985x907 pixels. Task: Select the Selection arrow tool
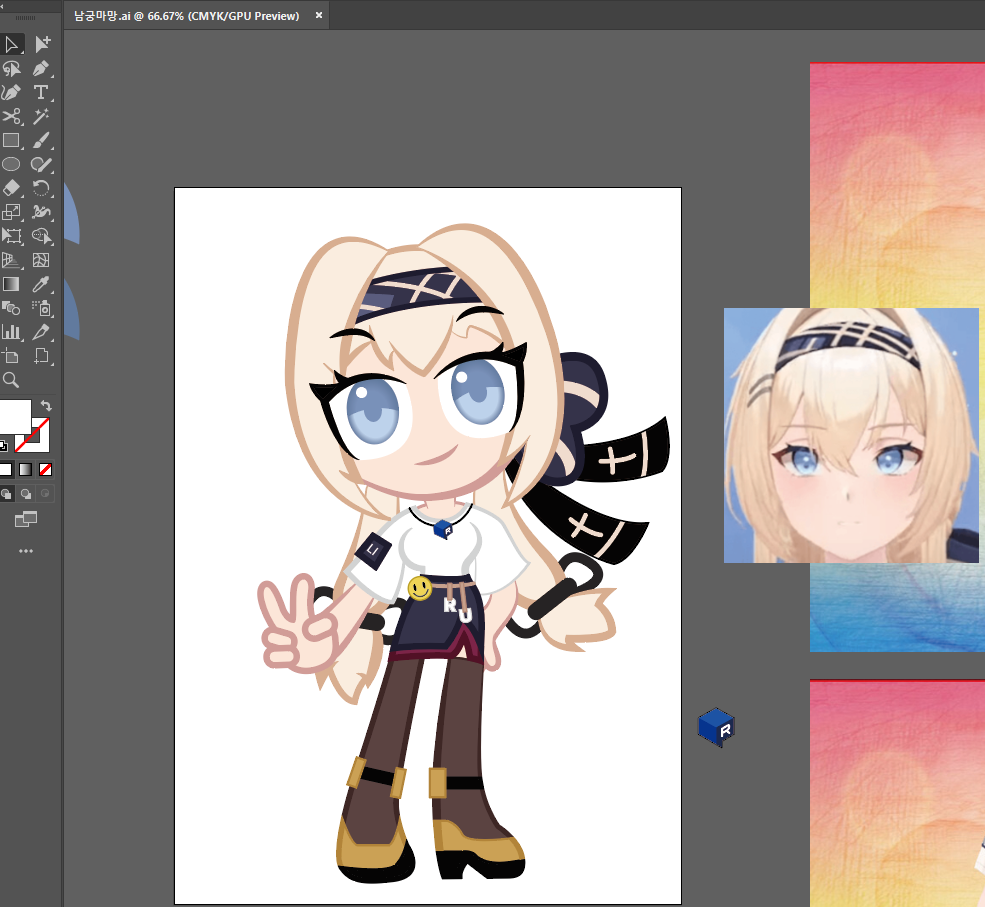click(12, 44)
